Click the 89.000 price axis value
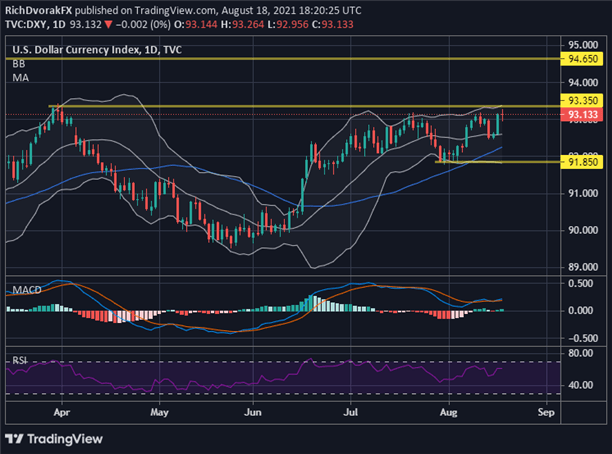Screen dimensions: 612x454 tap(583, 267)
